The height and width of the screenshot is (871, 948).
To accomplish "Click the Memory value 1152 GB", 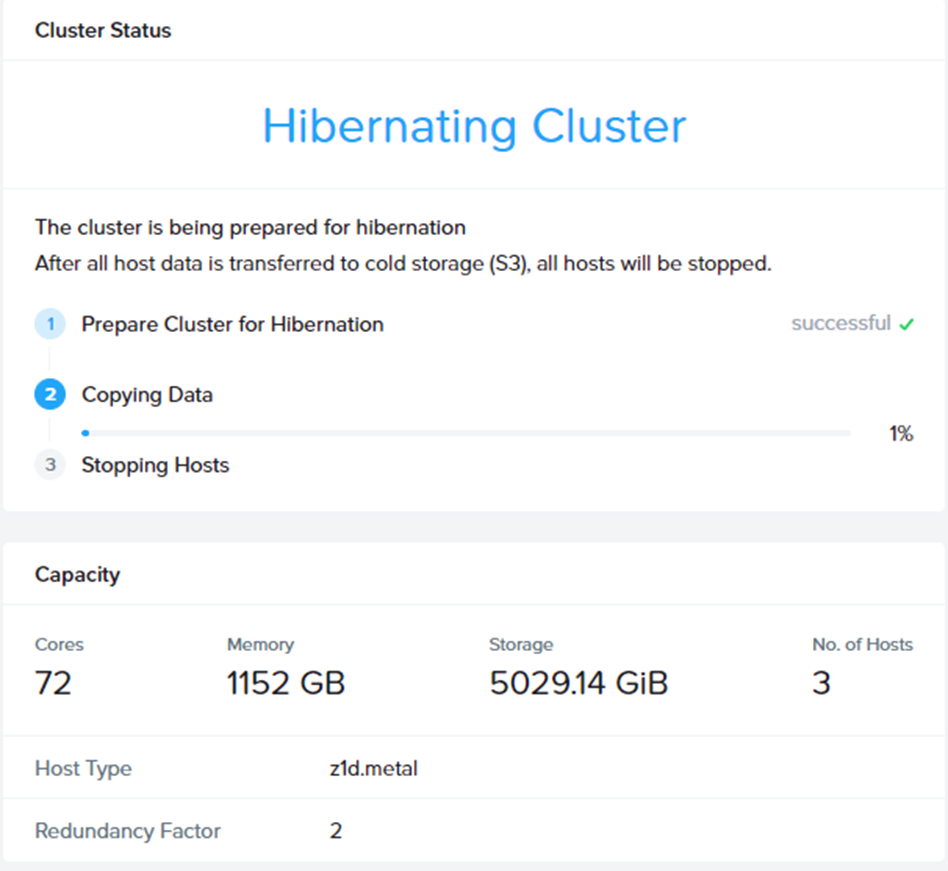I will 286,684.
